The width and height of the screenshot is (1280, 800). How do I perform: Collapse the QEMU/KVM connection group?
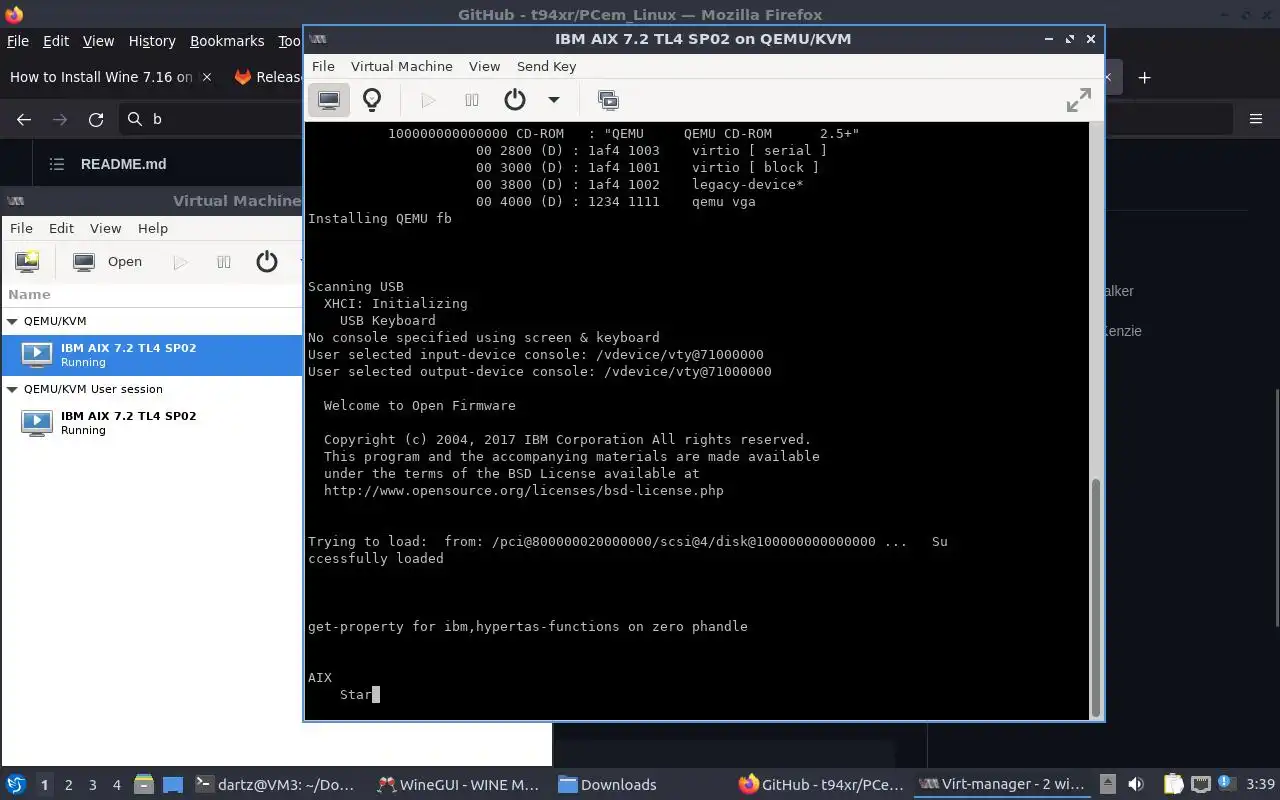(x=12, y=321)
